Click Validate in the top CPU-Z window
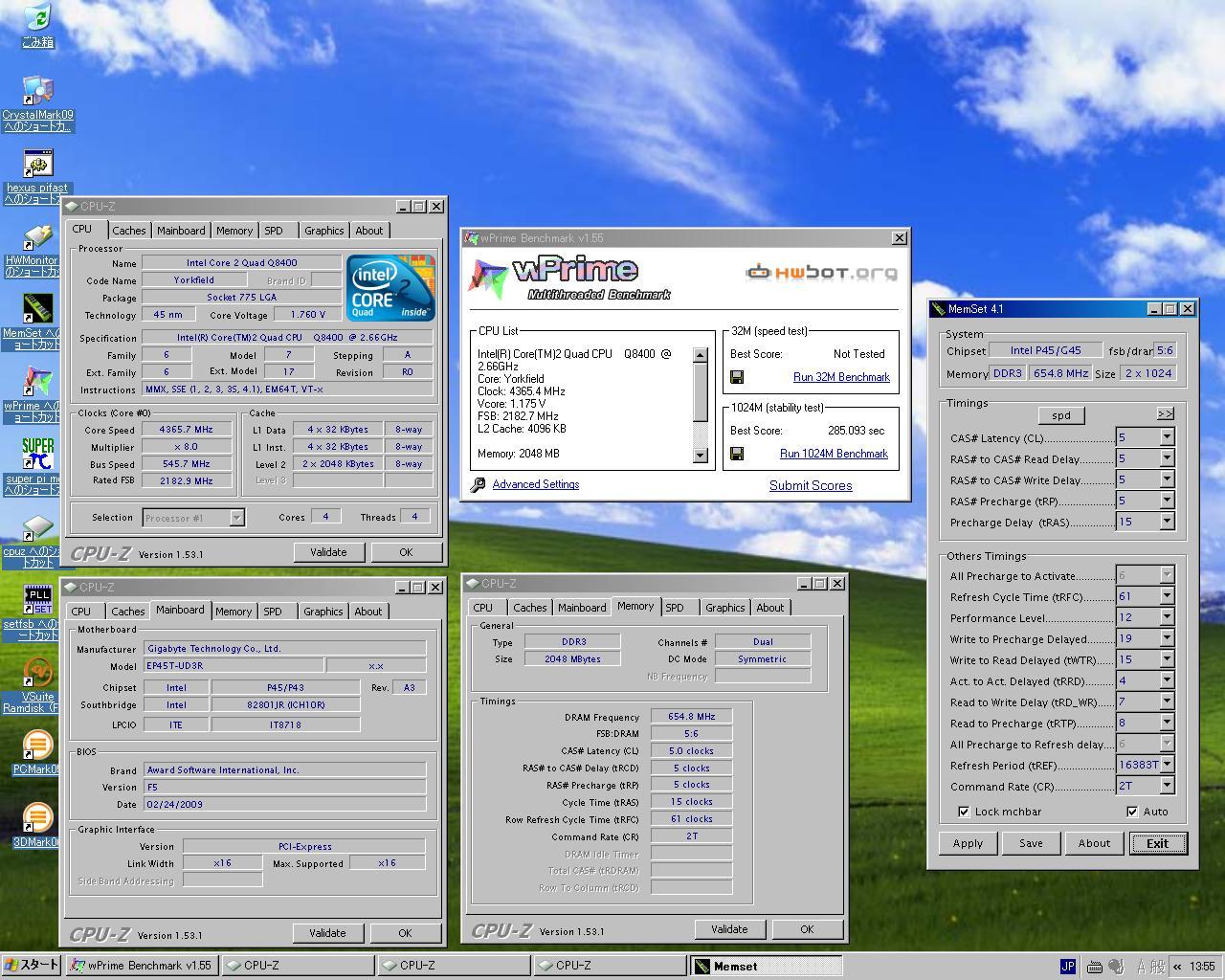 pyautogui.click(x=328, y=552)
